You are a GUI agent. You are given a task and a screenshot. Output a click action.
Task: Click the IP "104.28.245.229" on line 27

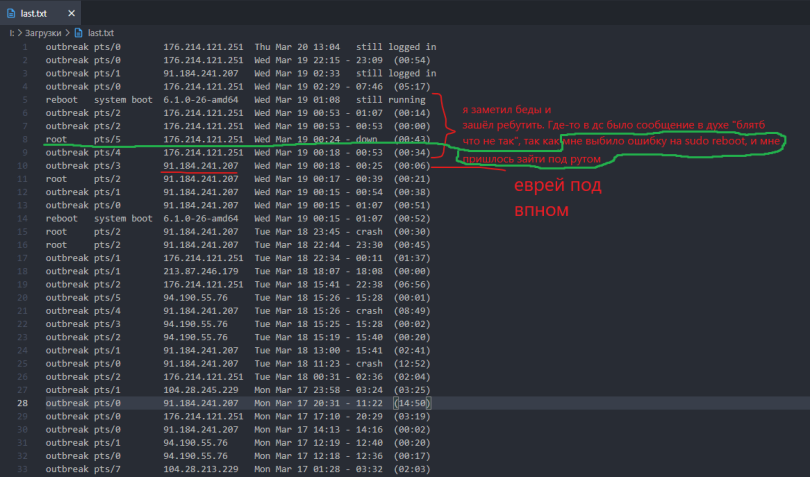tap(201, 390)
